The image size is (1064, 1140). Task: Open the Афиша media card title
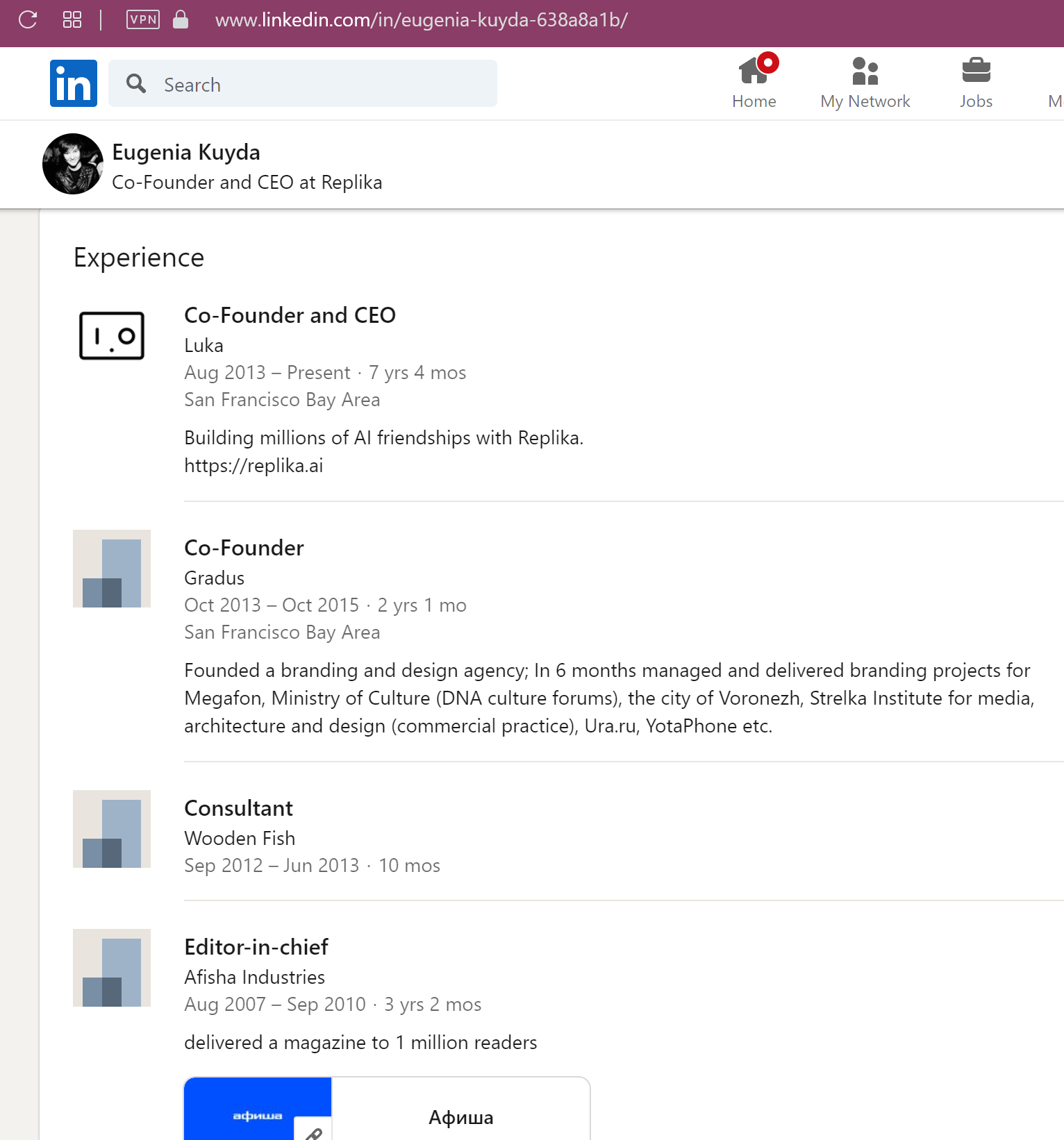tap(461, 1117)
